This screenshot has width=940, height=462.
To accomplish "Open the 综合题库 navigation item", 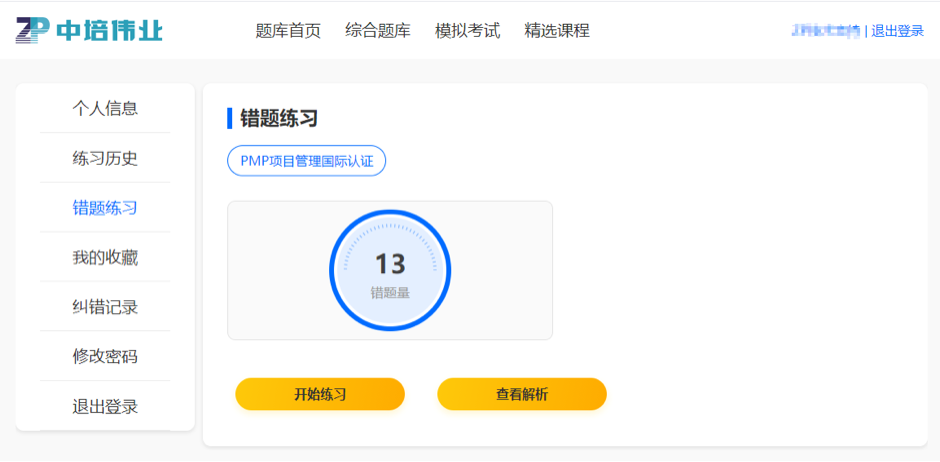I will (x=378, y=31).
